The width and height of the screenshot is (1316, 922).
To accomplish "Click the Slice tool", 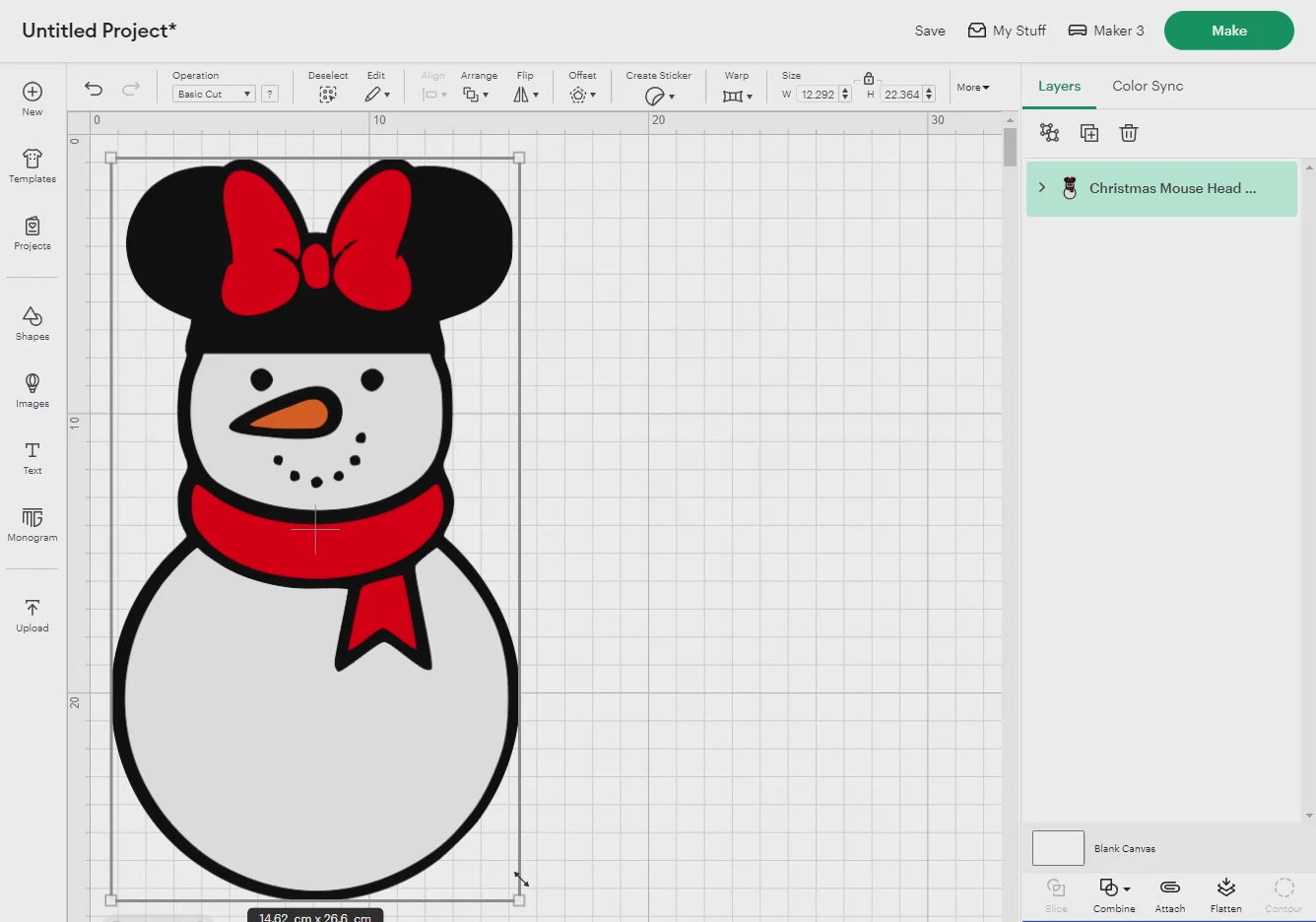I will [x=1056, y=894].
